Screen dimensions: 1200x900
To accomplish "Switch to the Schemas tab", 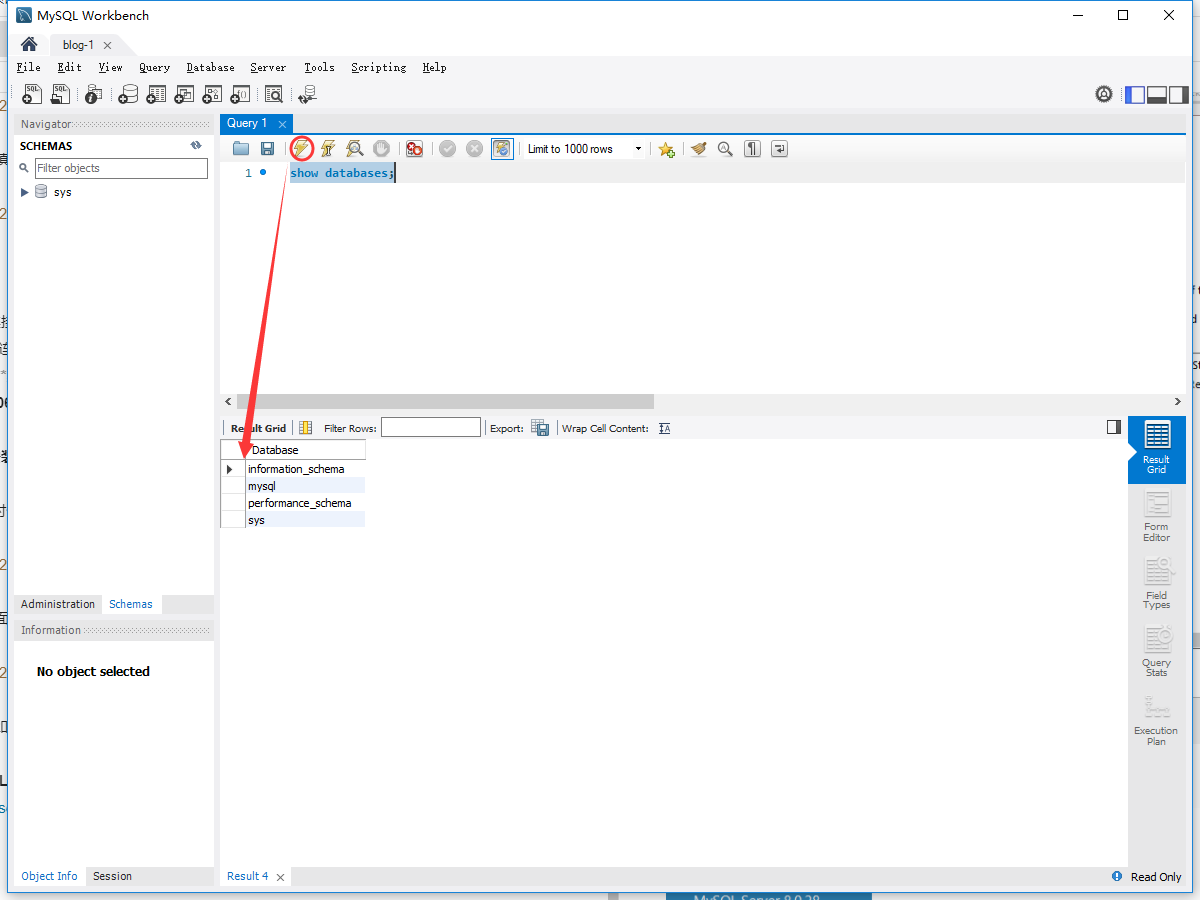I will click(x=131, y=604).
